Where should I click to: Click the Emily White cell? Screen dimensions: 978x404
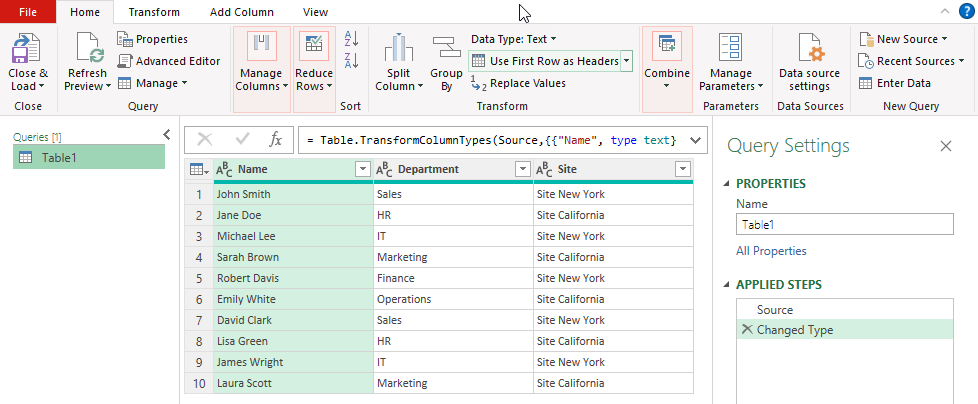(293, 299)
